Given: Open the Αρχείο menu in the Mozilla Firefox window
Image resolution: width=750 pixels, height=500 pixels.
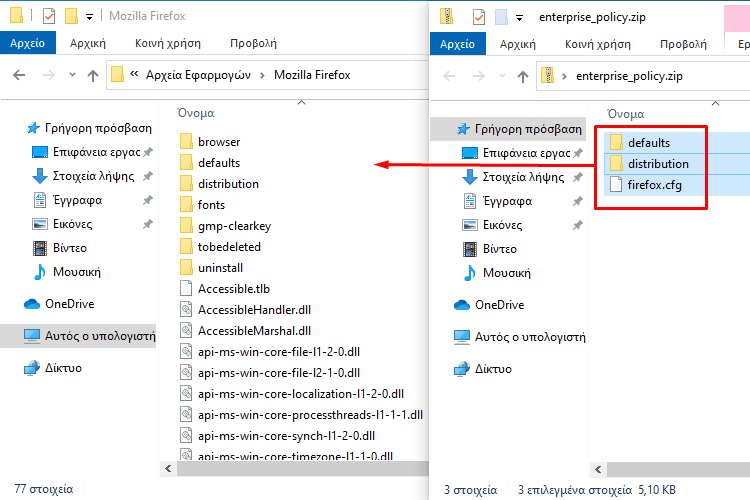Looking at the screenshot, I should pos(28,43).
